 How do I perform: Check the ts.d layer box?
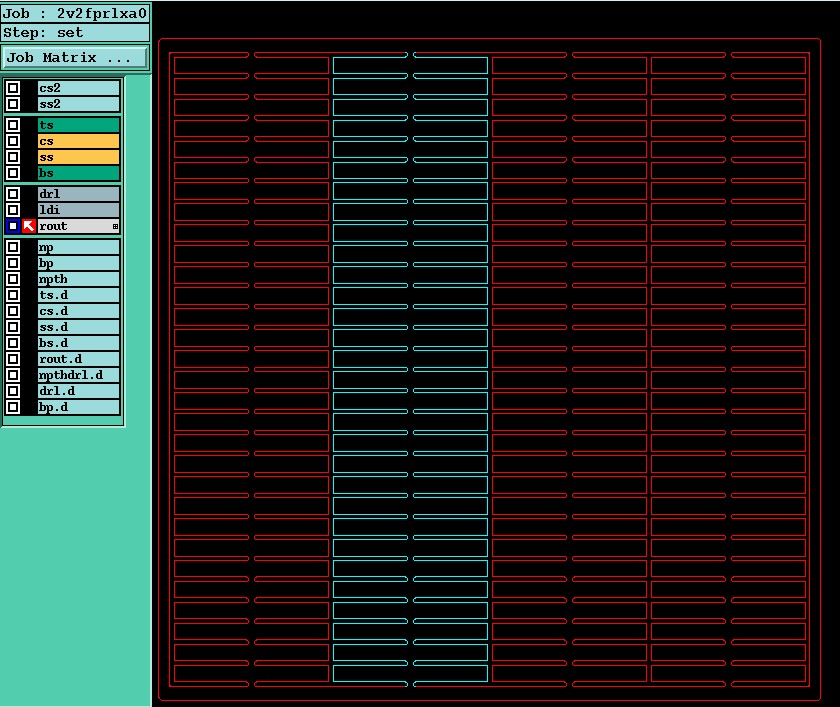pos(13,295)
